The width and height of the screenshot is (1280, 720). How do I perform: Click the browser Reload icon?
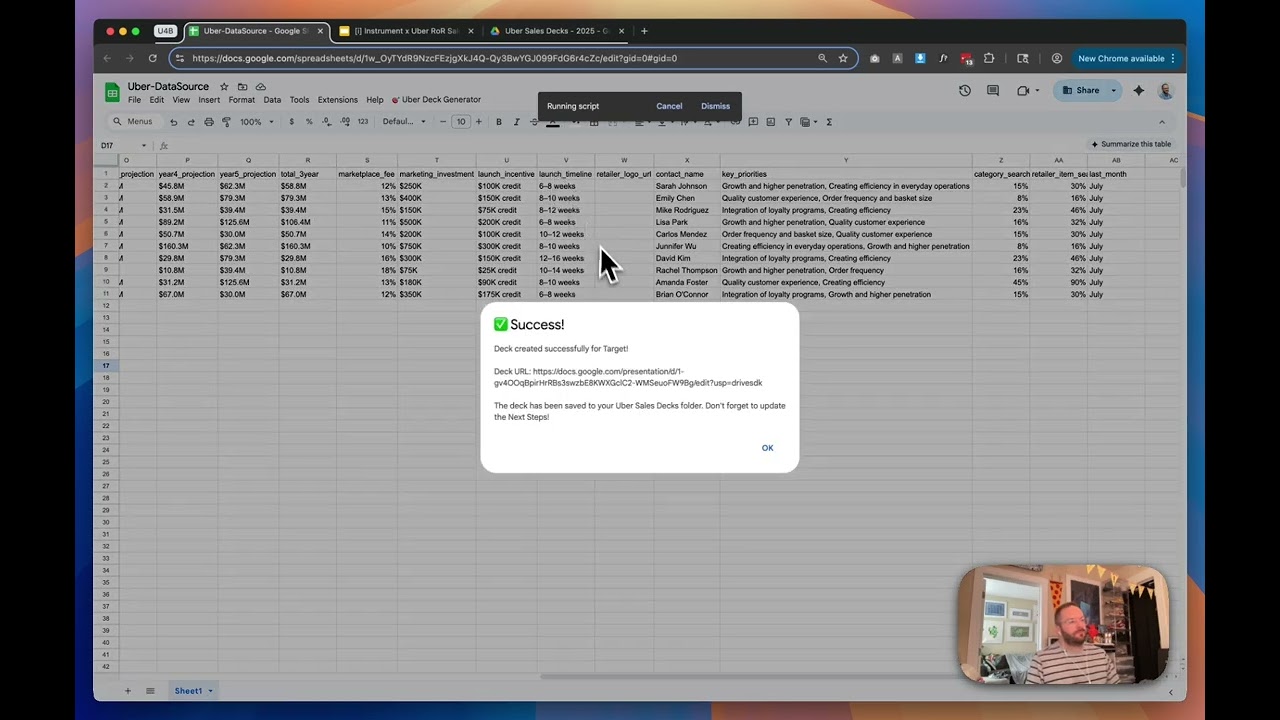[x=153, y=58]
